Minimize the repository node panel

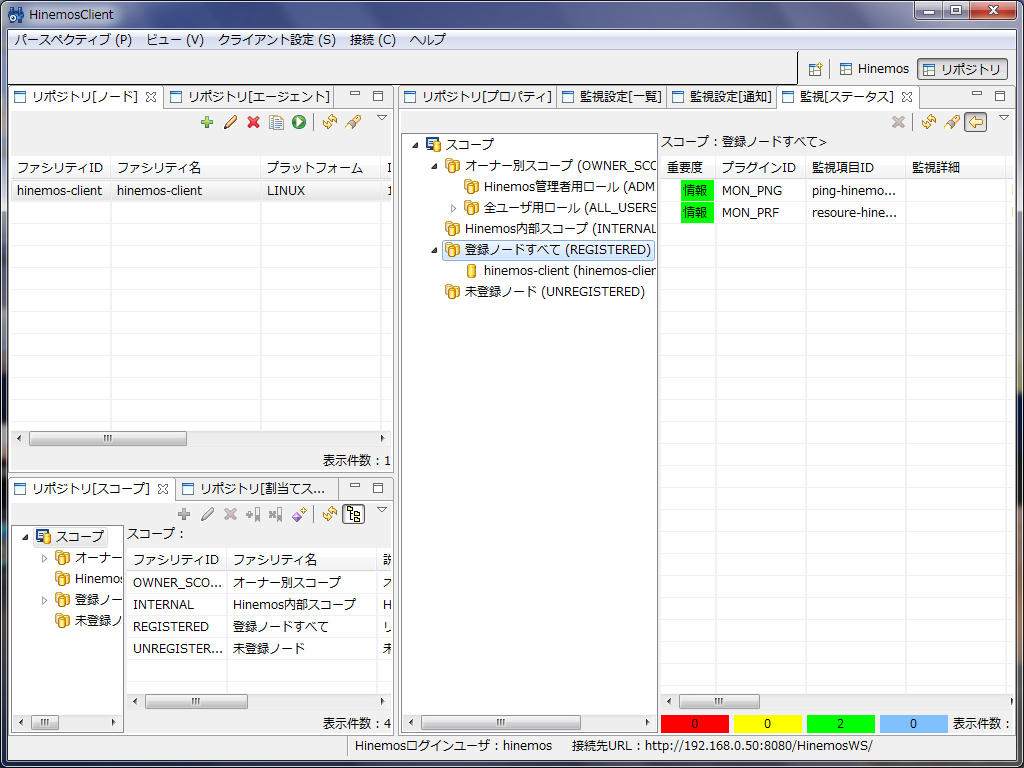tap(355, 95)
